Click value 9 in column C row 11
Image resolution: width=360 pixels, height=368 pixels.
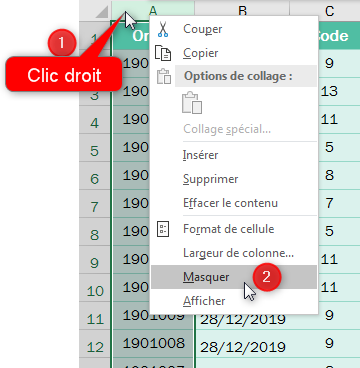[x=329, y=315]
